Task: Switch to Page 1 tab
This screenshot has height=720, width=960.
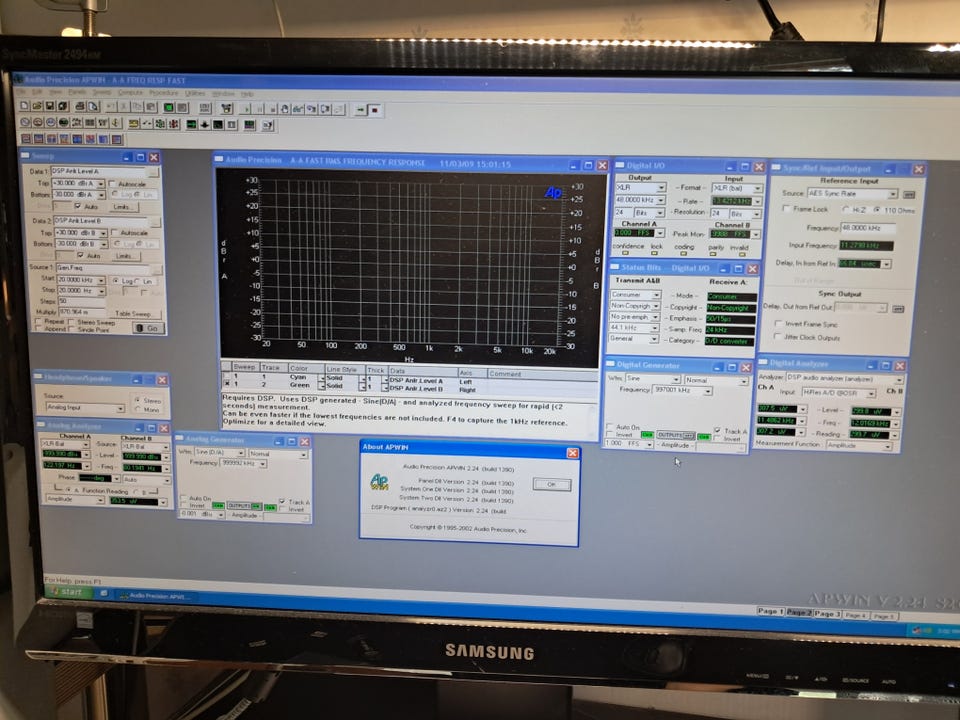Action: point(770,611)
